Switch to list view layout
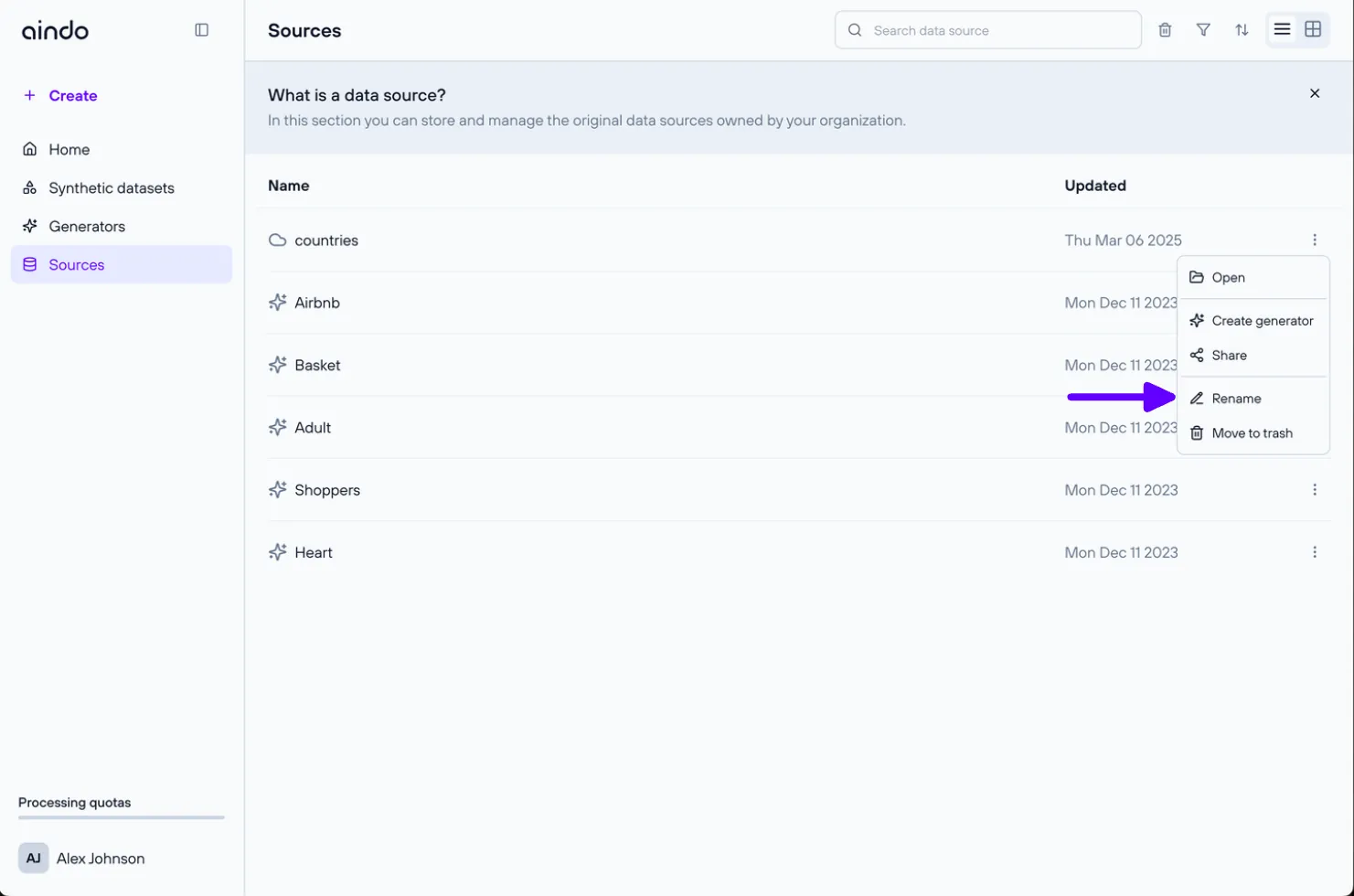Image resolution: width=1354 pixels, height=896 pixels. [x=1282, y=30]
